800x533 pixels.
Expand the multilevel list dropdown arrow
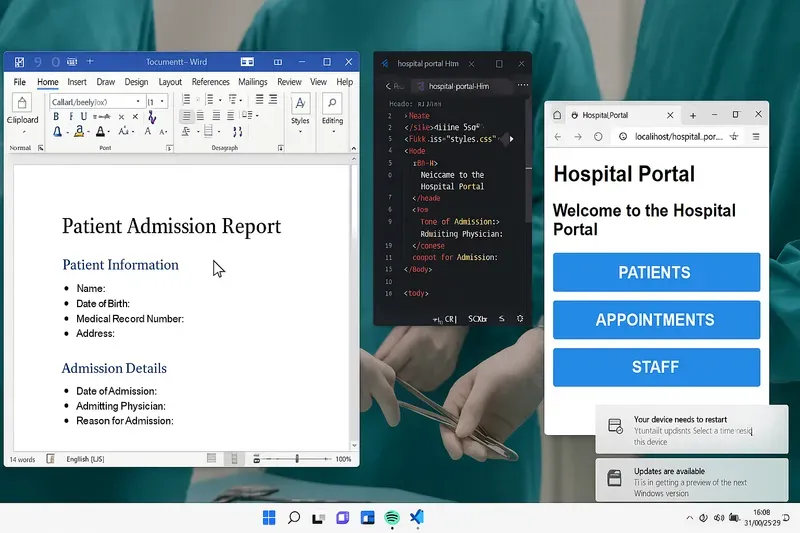(x=241, y=100)
